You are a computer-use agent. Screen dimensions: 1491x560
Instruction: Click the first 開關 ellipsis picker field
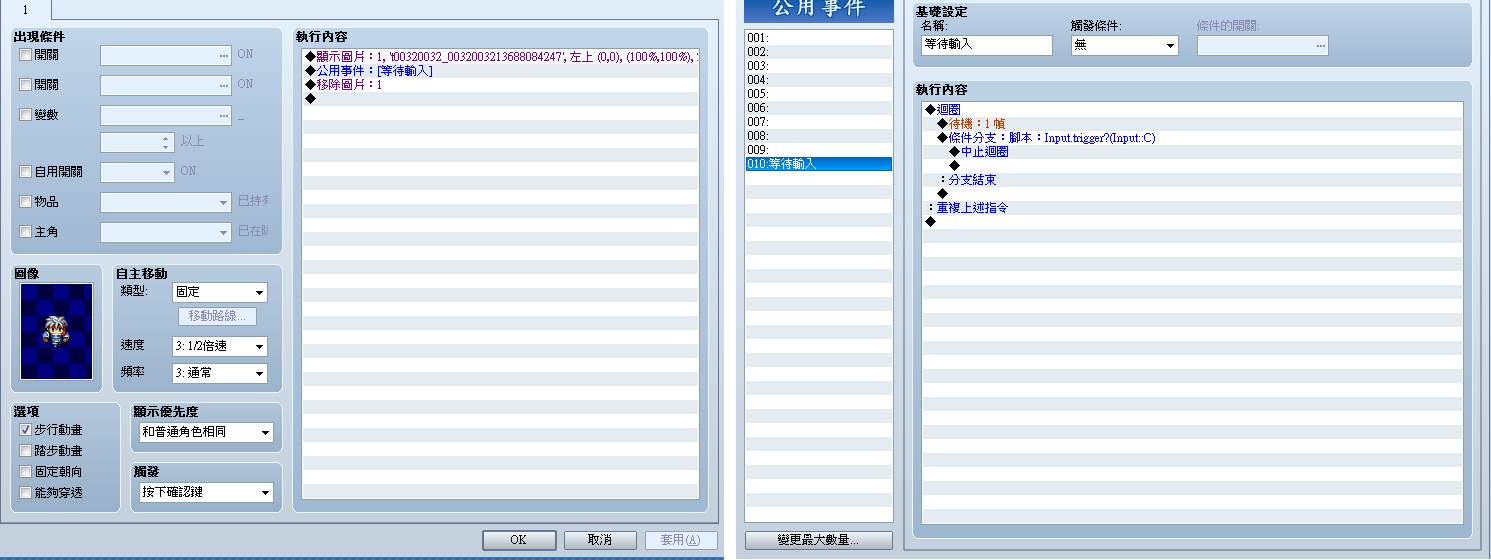pyautogui.click(x=166, y=54)
